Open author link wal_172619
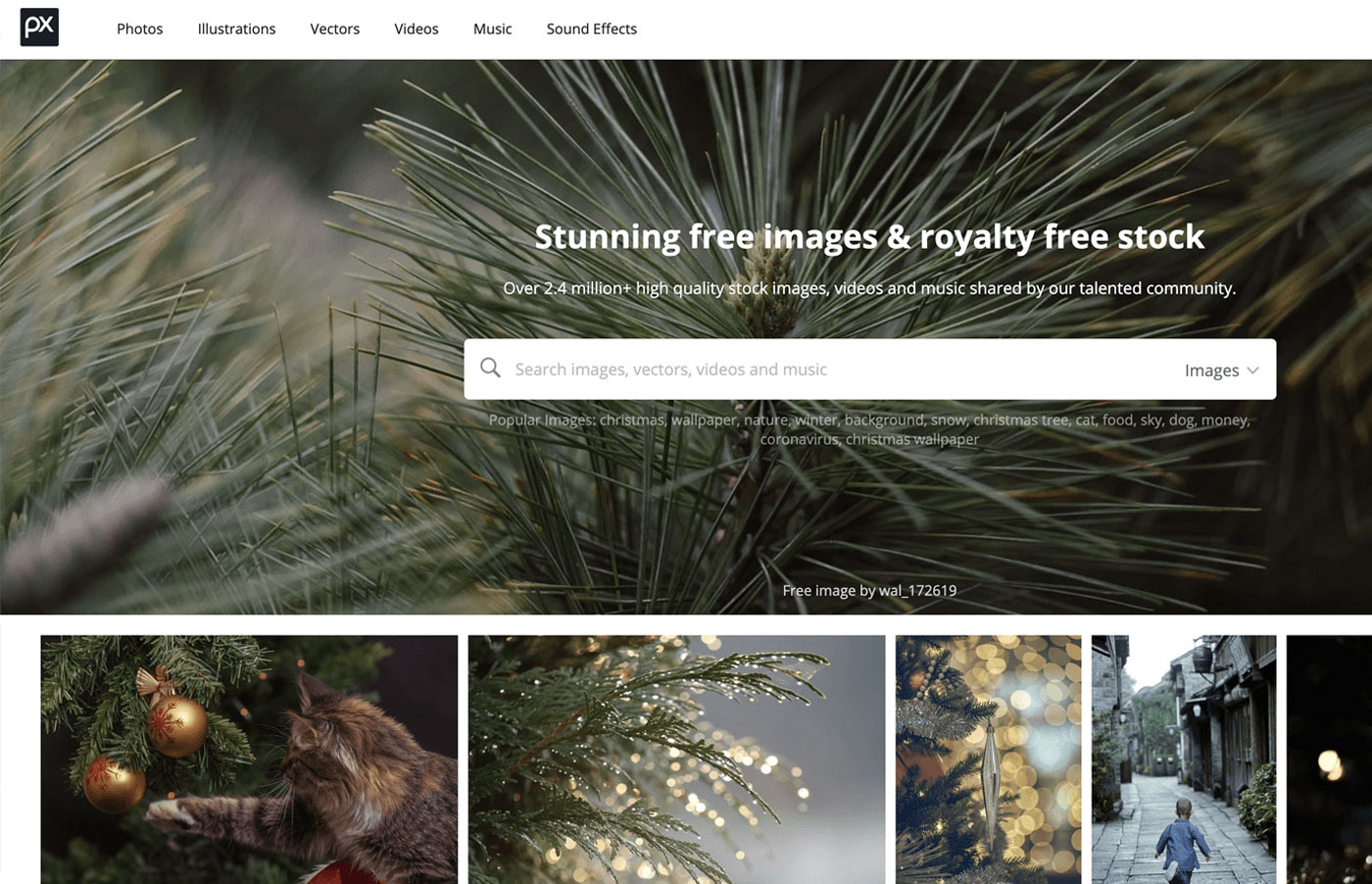 coord(917,590)
